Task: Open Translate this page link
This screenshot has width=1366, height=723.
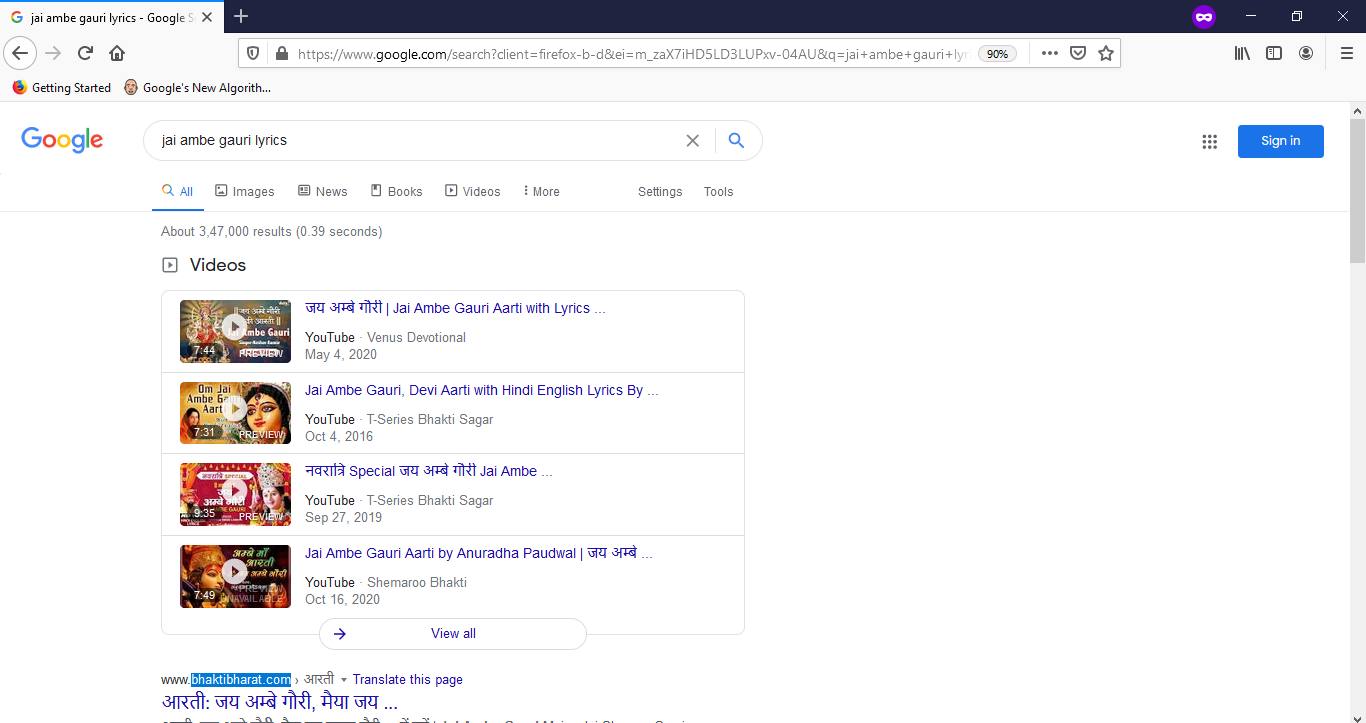Action: coord(407,680)
